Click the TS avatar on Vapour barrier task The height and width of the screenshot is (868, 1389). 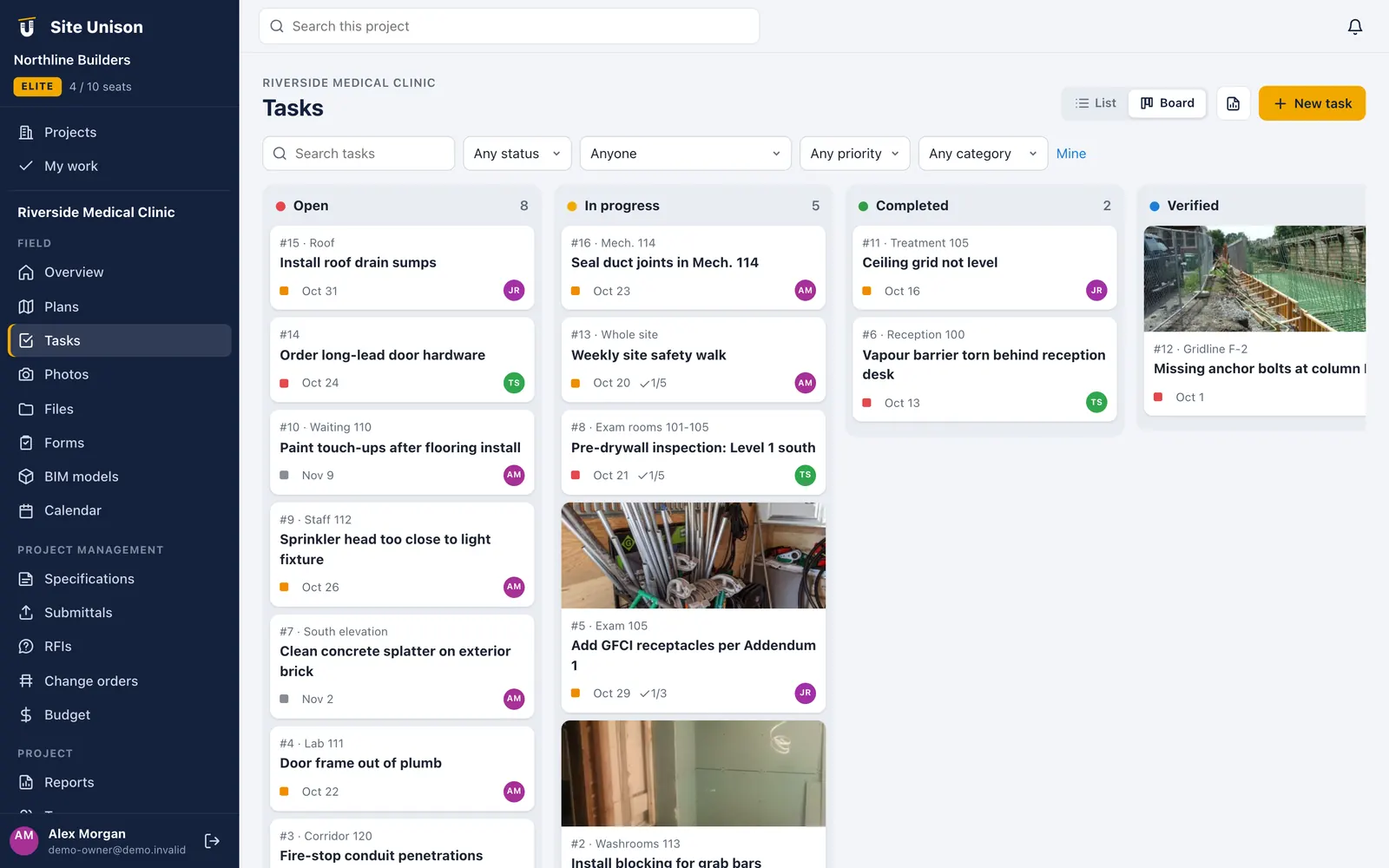(1096, 402)
